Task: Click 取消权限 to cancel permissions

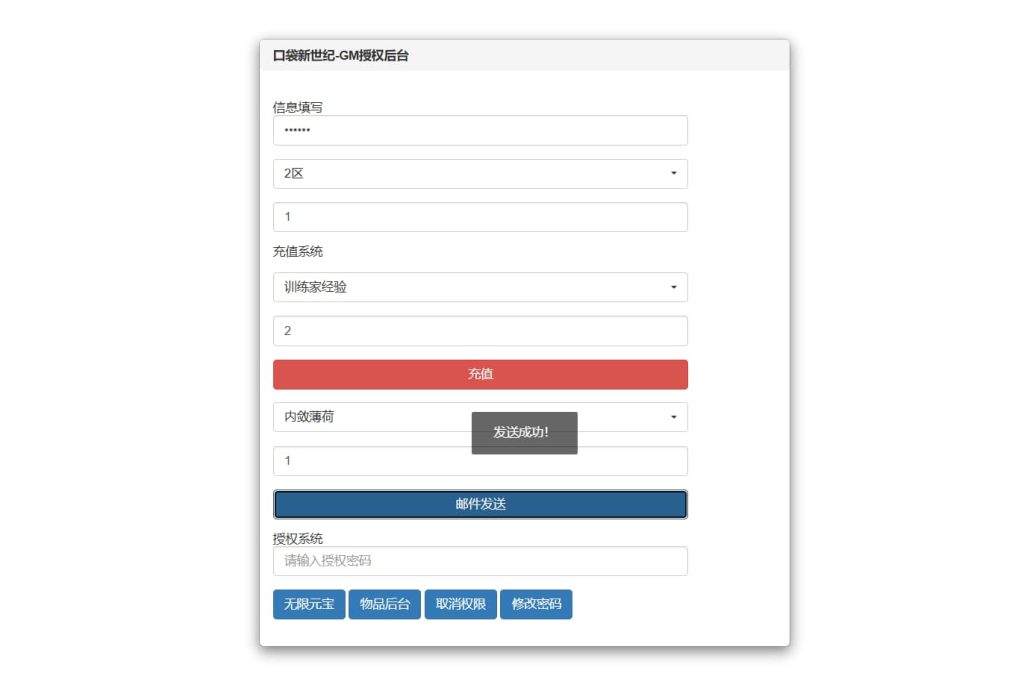Action: pos(460,604)
